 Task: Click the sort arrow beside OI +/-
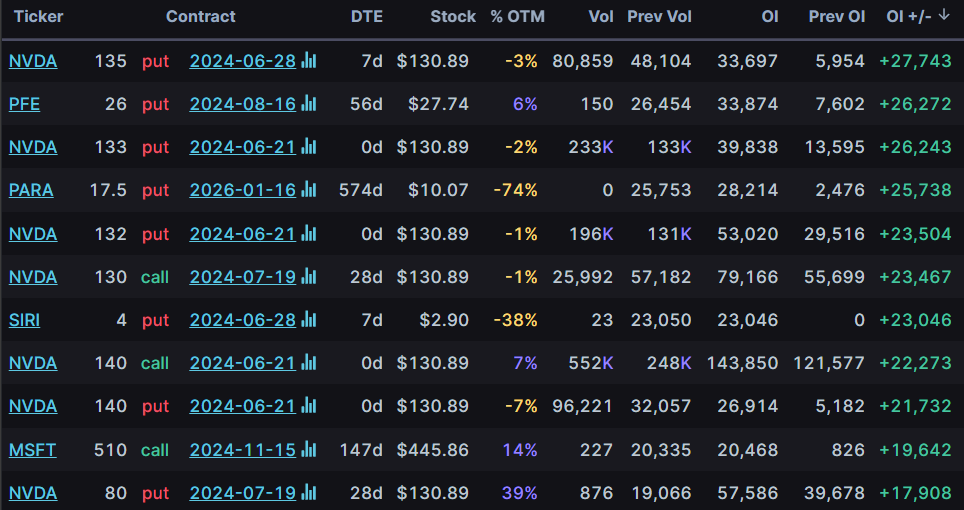(944, 15)
